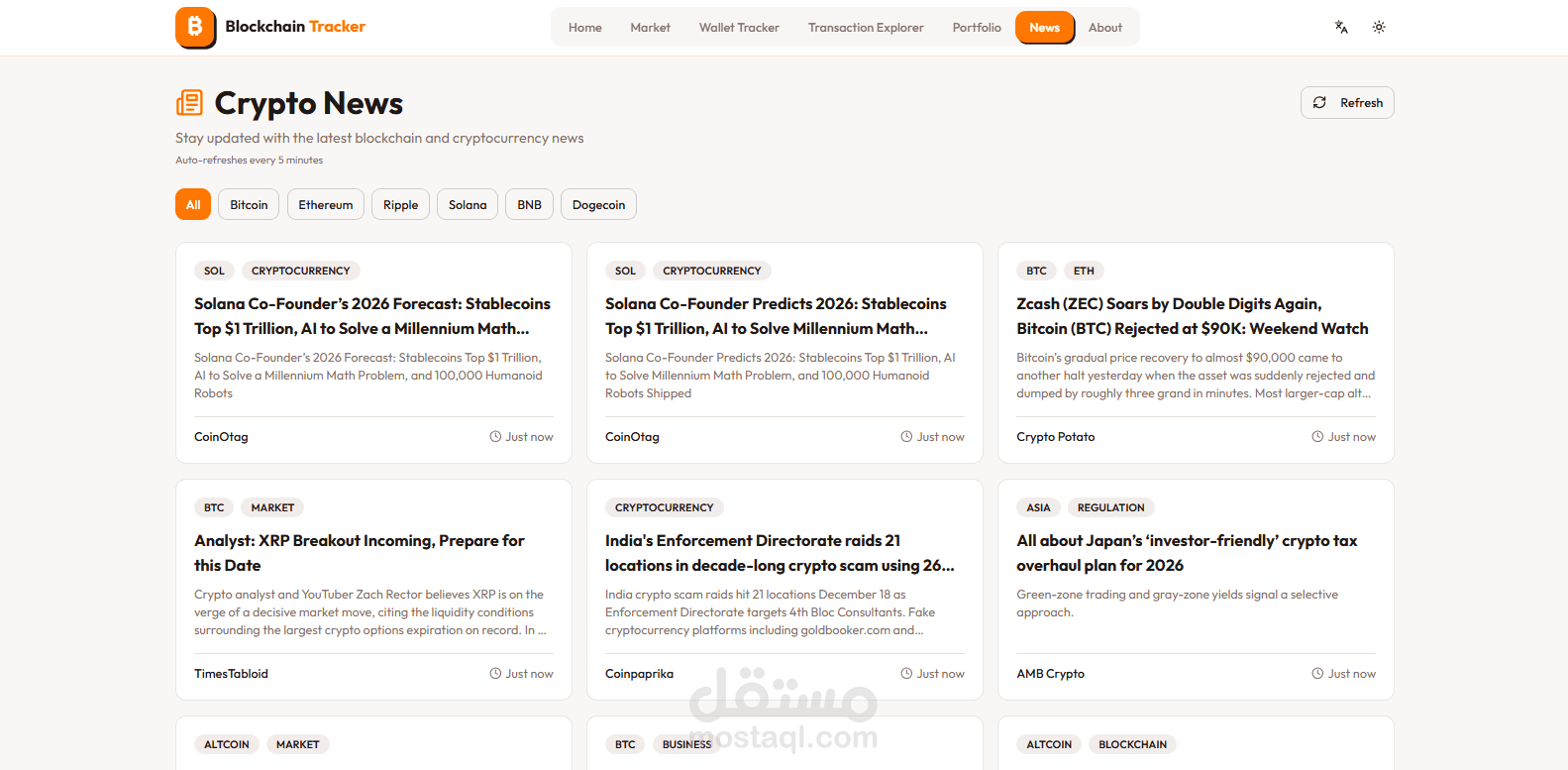Open Wallet Tracker page

click(739, 28)
